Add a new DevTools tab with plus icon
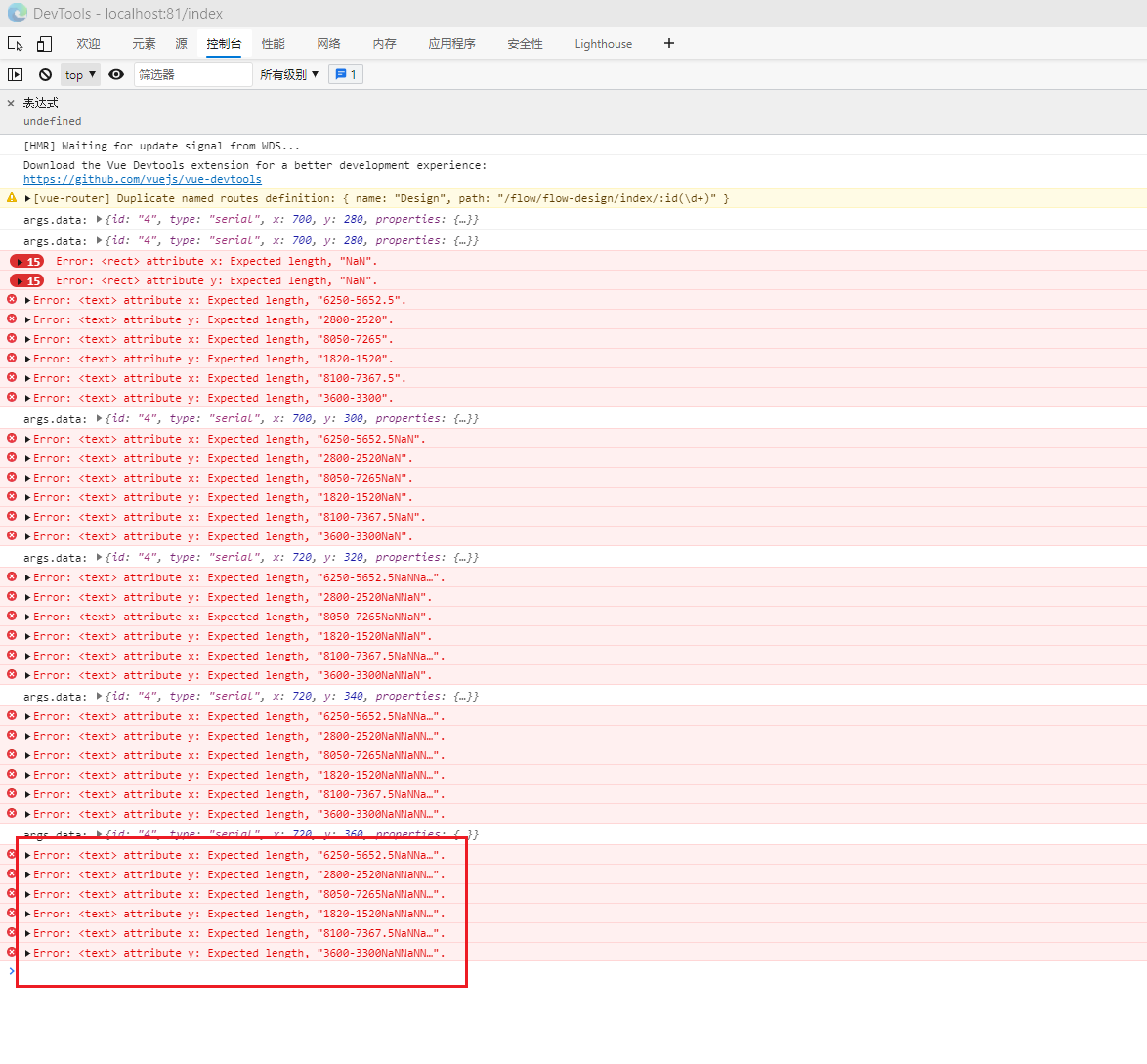Screen dimensions: 1147x1064 pos(668,43)
